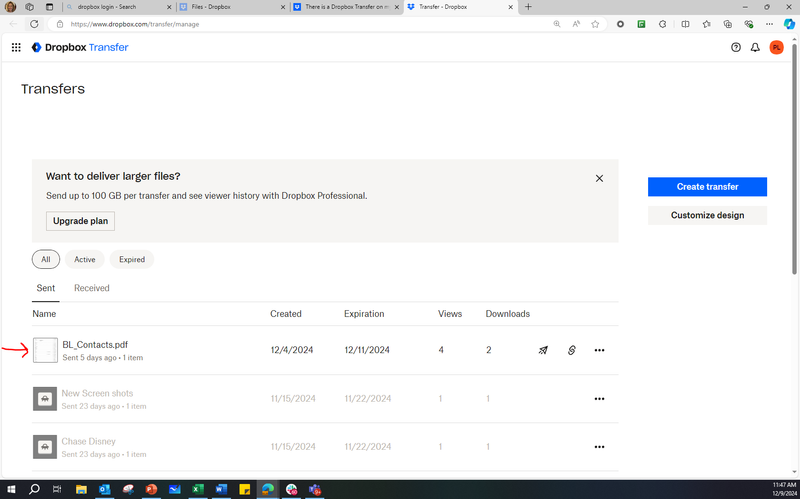800x499 pixels.
Task: Click the New Screen shots transfer name
Action: click(x=97, y=393)
